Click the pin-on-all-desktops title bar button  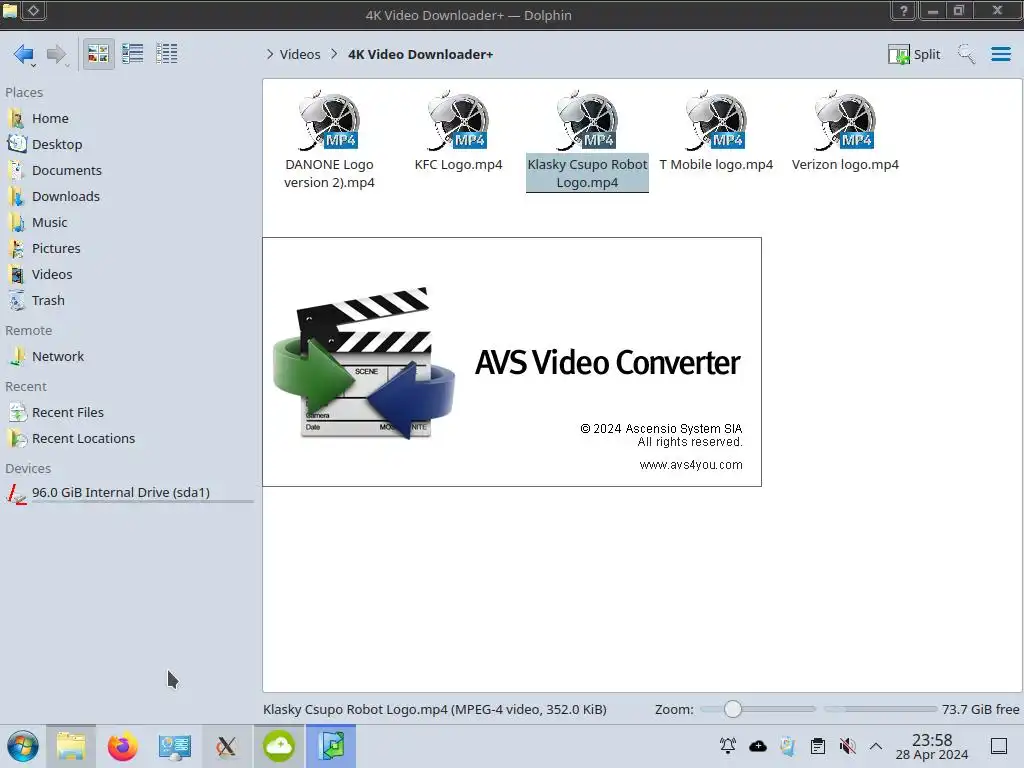click(x=34, y=11)
